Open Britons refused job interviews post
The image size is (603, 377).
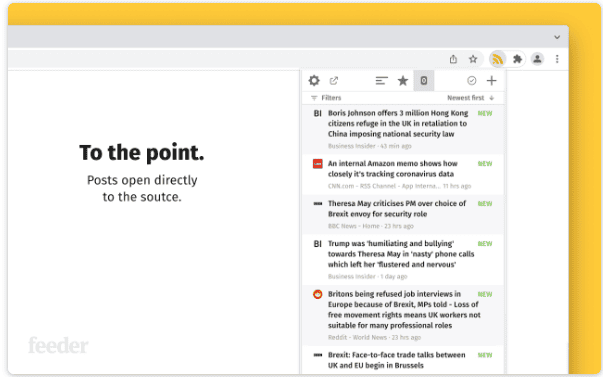tap(403, 315)
